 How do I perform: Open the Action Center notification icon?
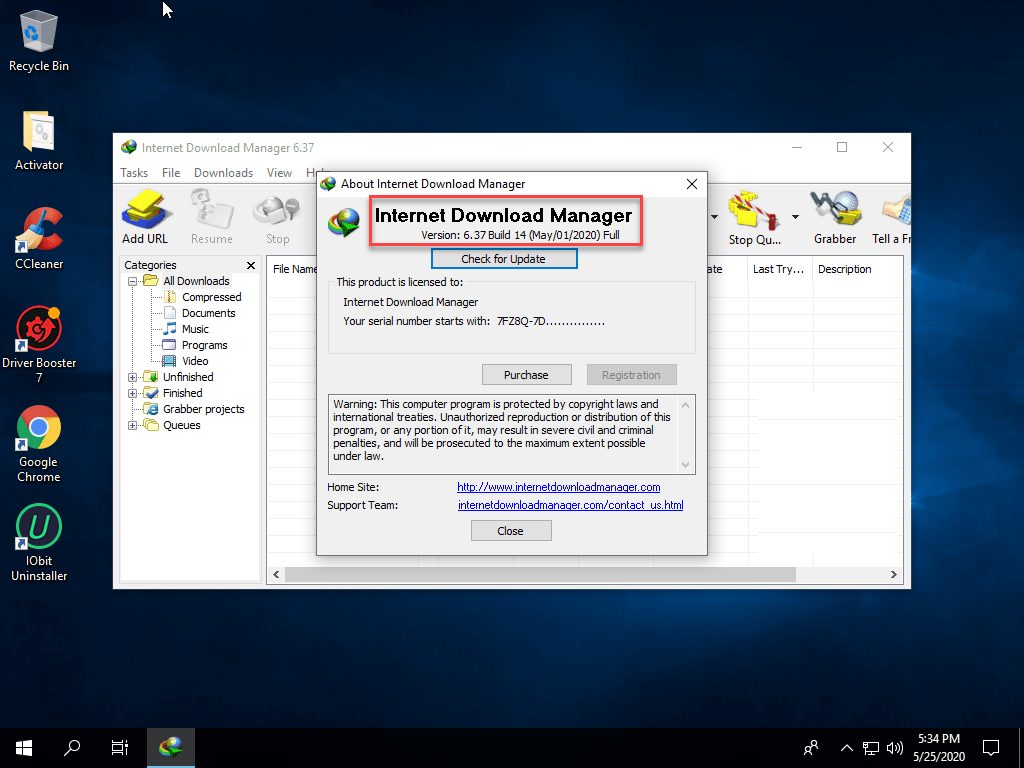[991, 748]
